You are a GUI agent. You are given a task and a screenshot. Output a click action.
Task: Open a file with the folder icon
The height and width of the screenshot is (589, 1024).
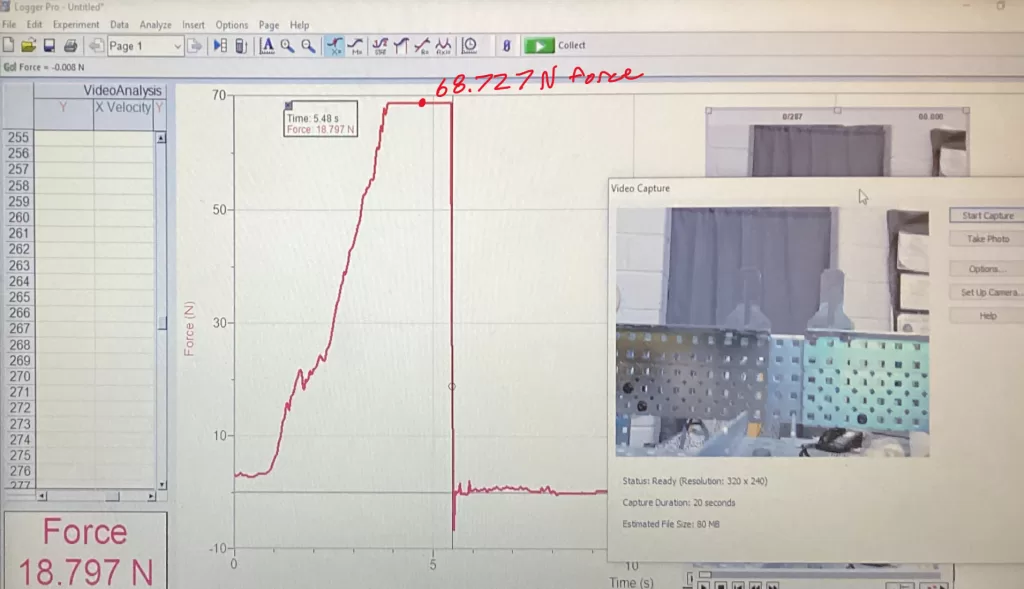(x=28, y=45)
